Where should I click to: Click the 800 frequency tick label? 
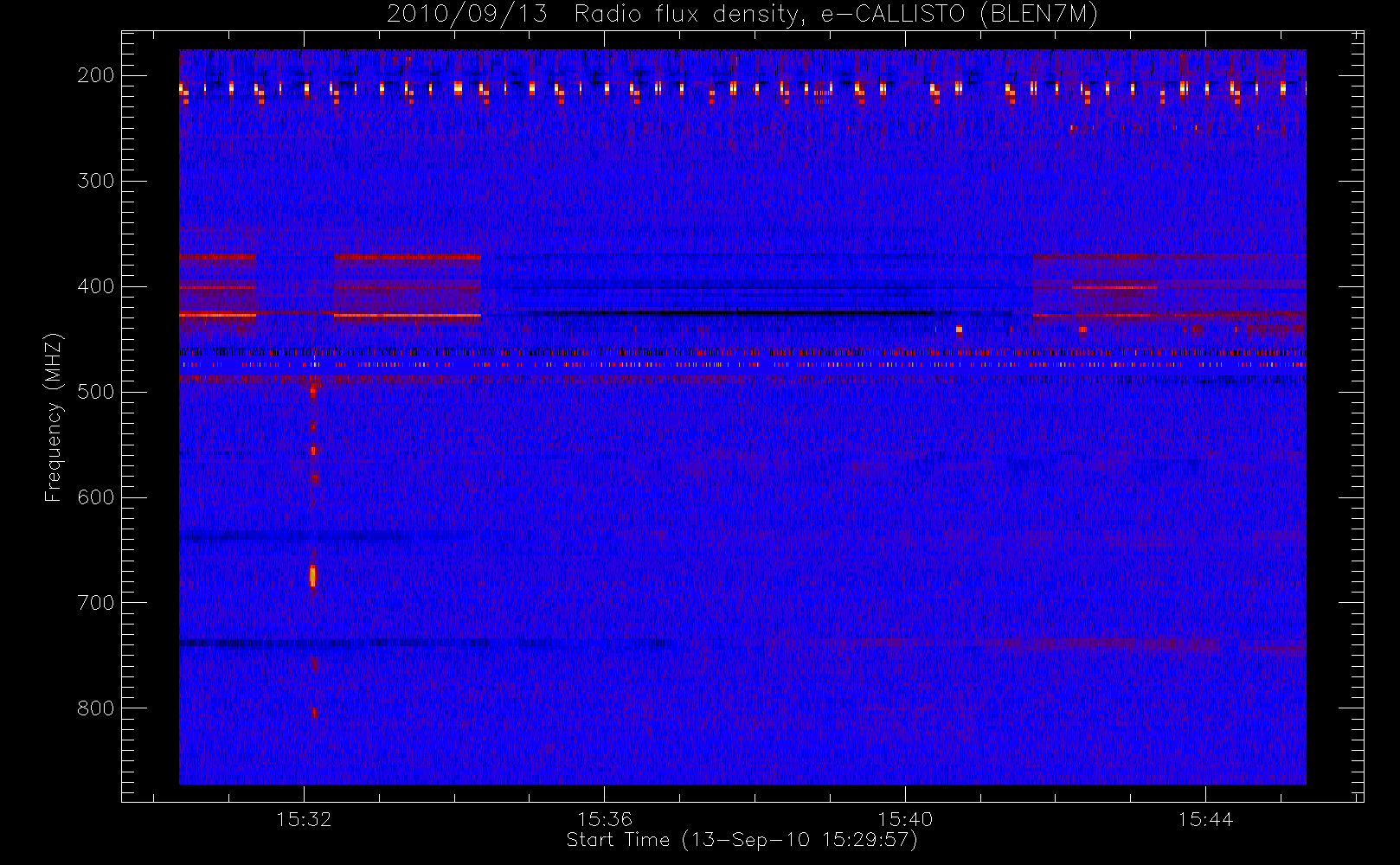95,708
